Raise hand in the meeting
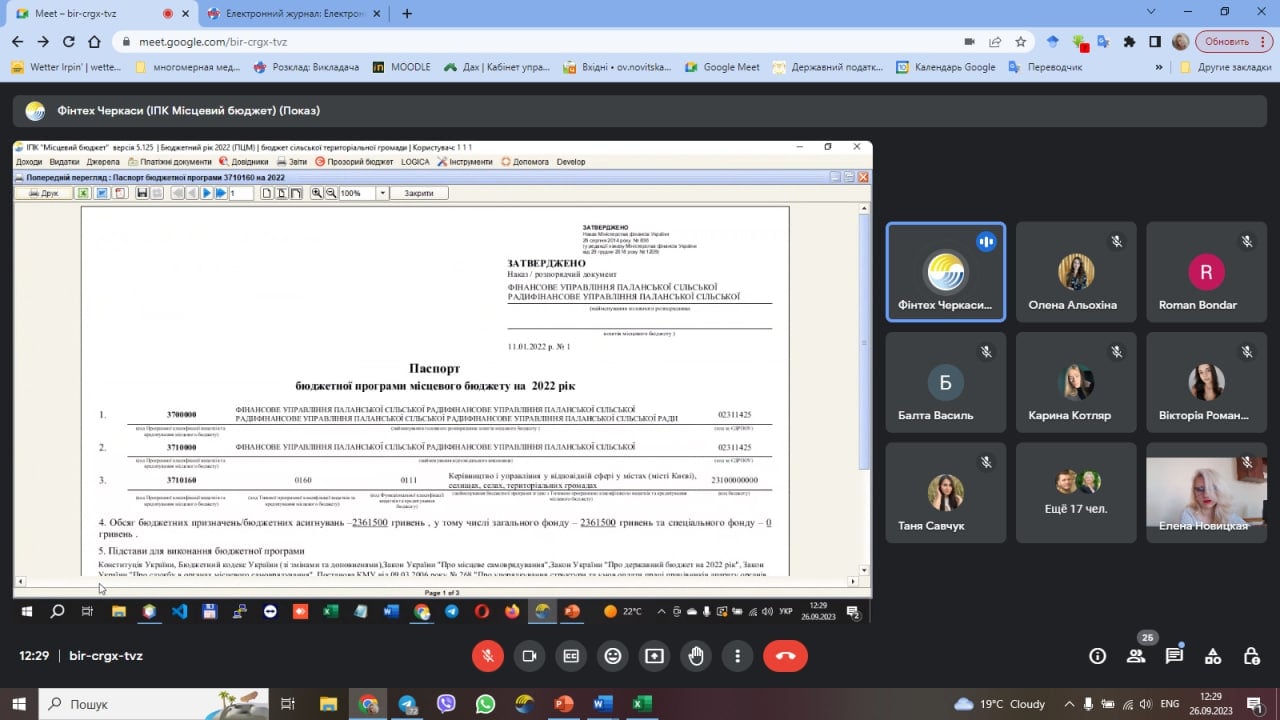1280x720 pixels. coord(696,656)
